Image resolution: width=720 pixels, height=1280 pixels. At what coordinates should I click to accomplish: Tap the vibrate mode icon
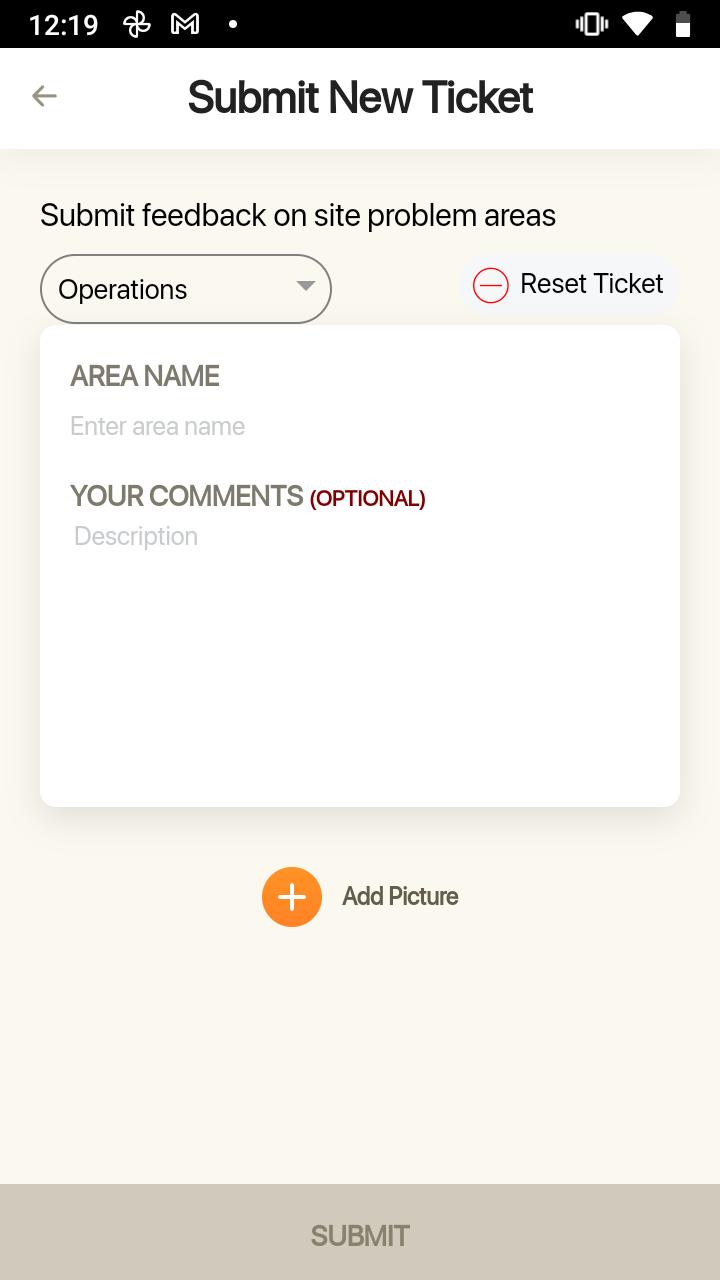(592, 24)
